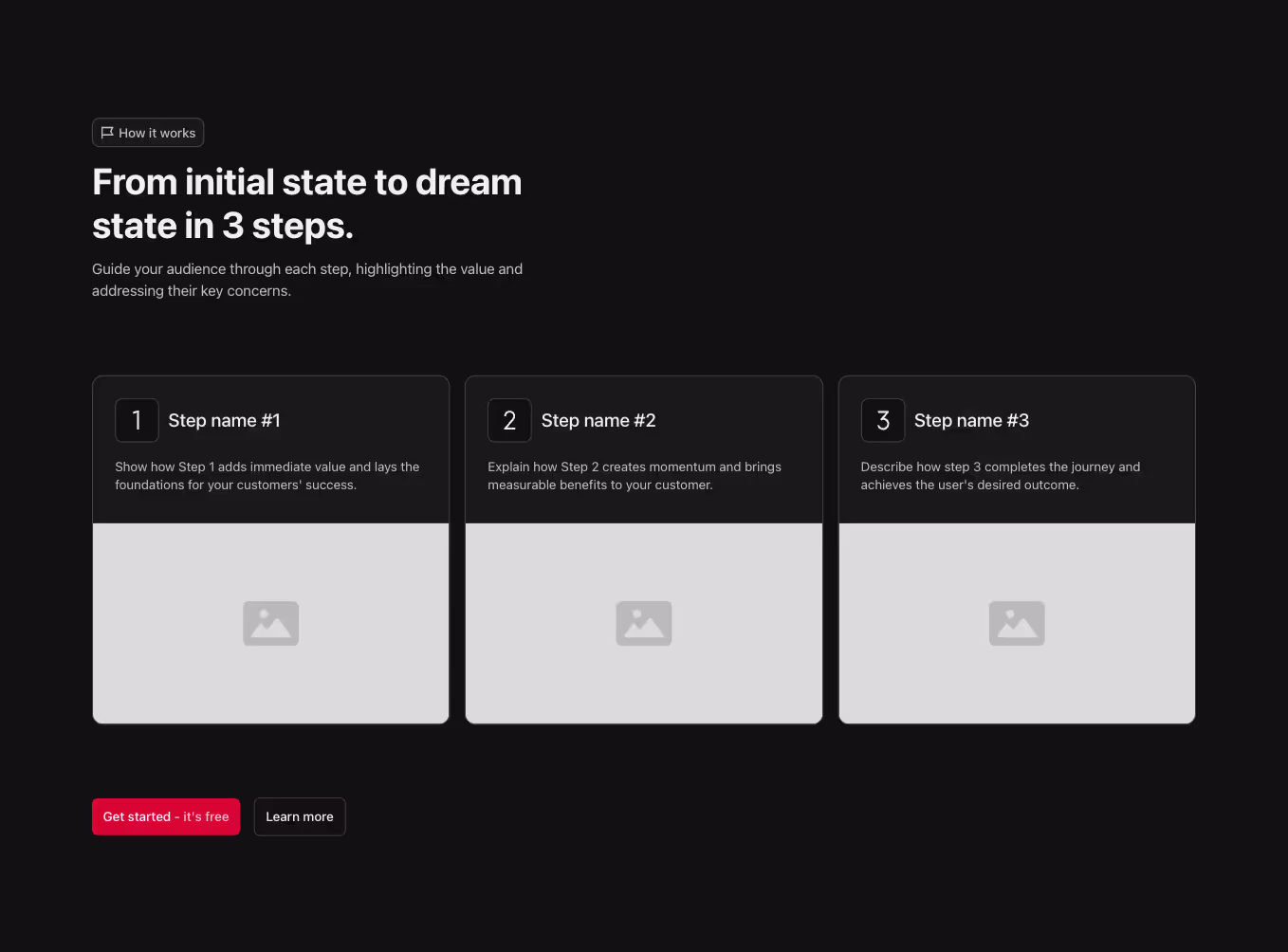Screen dimensions: 1288x952
Task: Select the number 2 step badge
Action: (509, 420)
